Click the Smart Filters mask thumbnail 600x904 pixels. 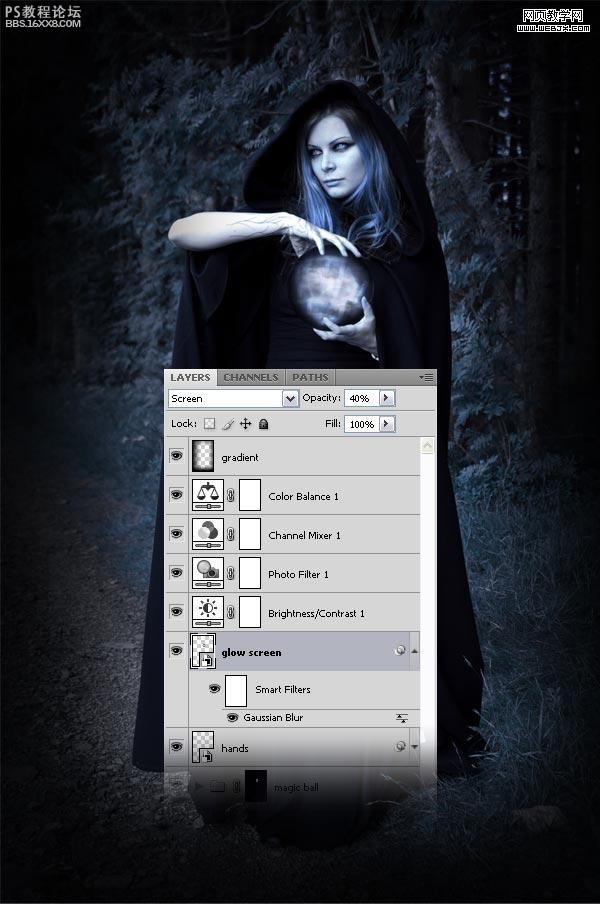pos(236,691)
